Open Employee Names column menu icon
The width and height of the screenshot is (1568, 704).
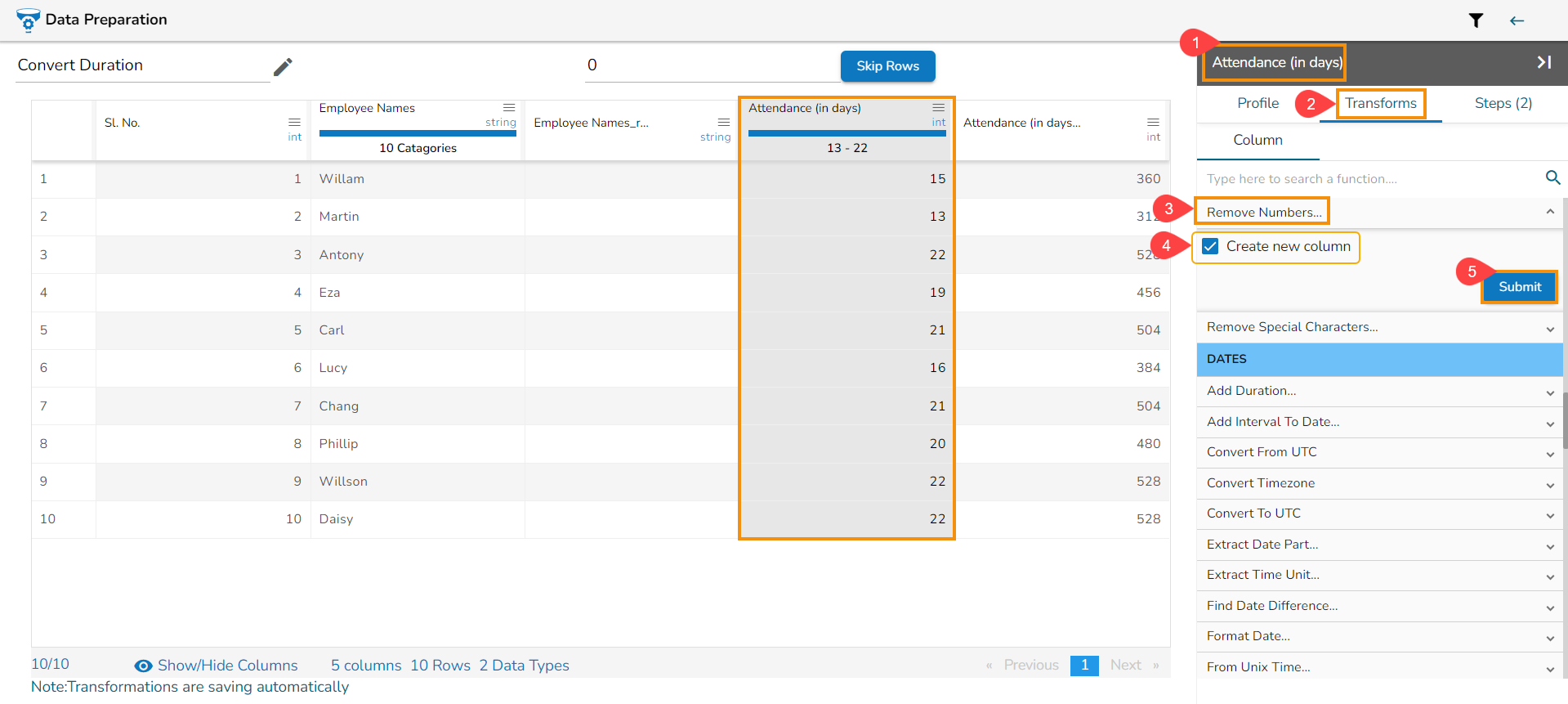(508, 107)
